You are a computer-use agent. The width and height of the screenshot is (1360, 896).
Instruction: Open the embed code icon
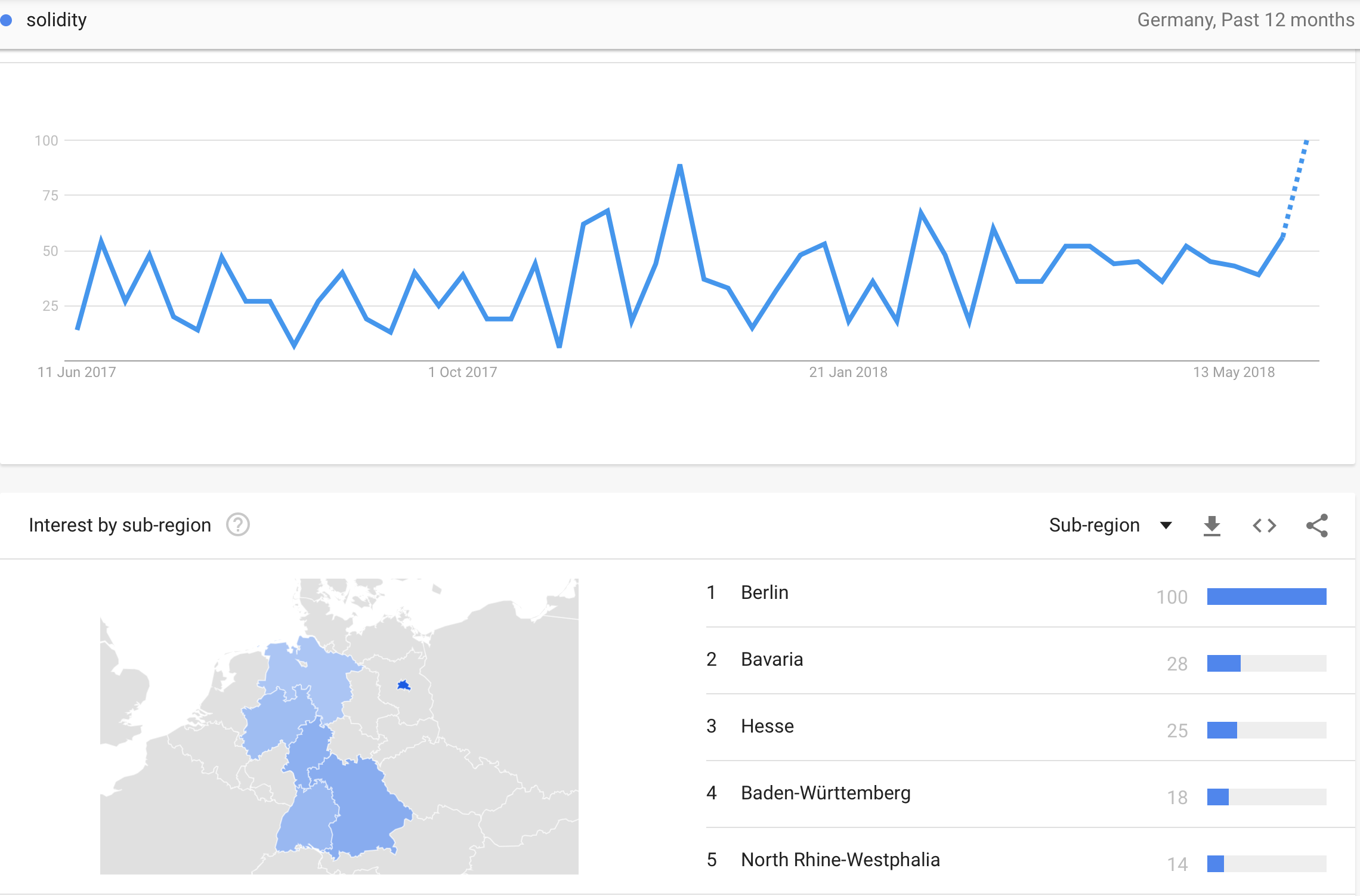point(1264,526)
